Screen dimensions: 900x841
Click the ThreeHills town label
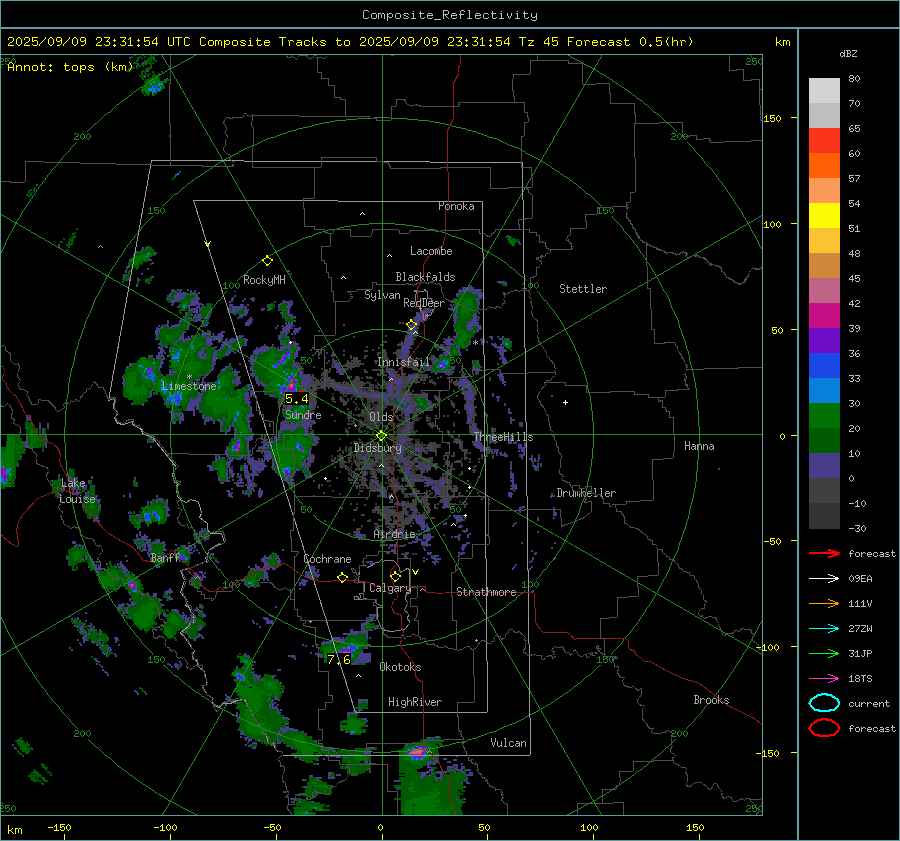pyautogui.click(x=503, y=437)
